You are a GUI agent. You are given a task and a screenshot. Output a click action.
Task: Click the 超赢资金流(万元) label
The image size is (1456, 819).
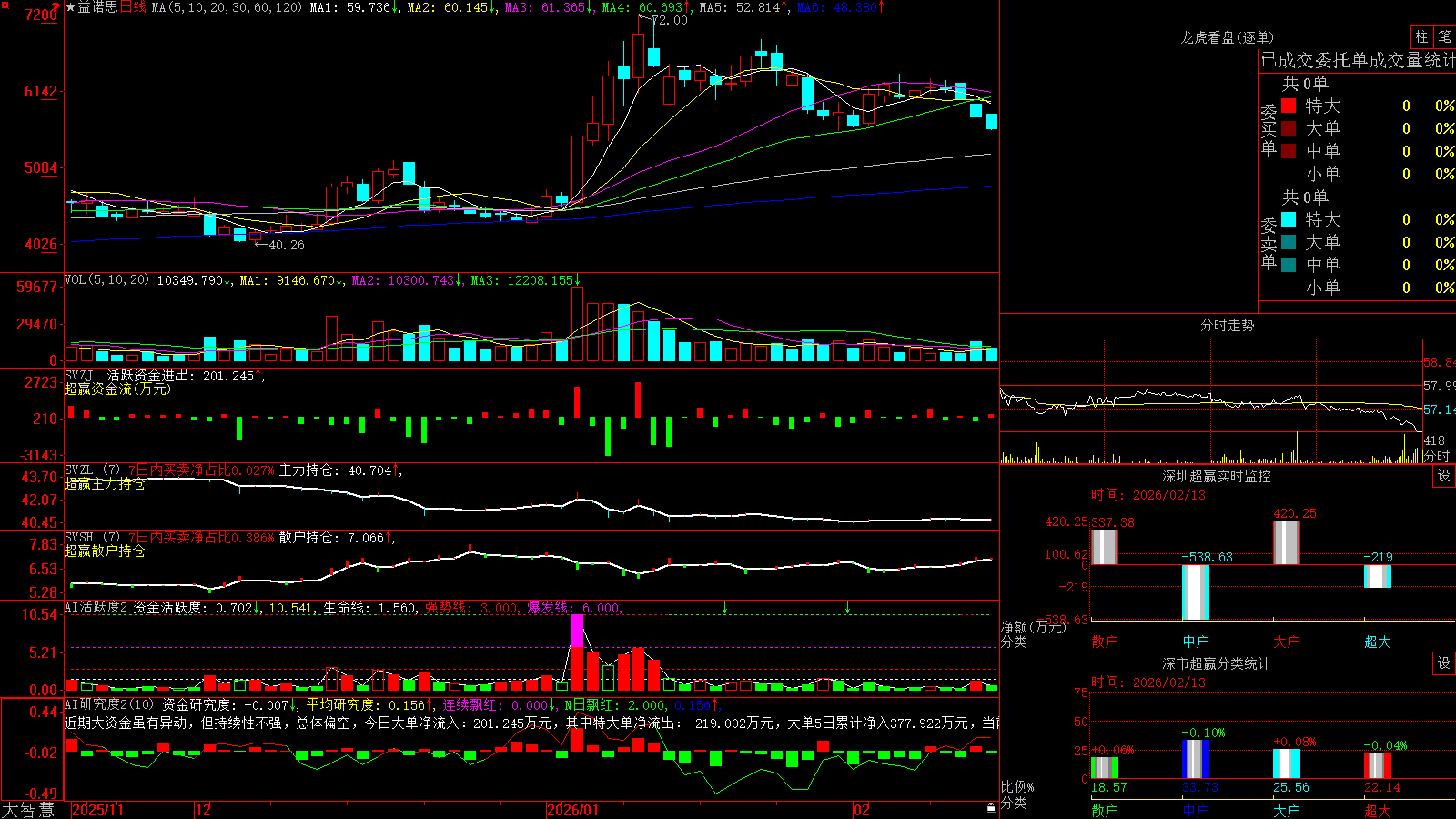tap(117, 389)
